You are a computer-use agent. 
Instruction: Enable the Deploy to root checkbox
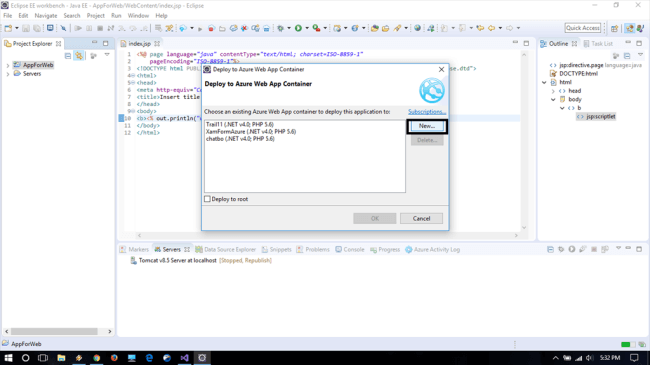207,199
